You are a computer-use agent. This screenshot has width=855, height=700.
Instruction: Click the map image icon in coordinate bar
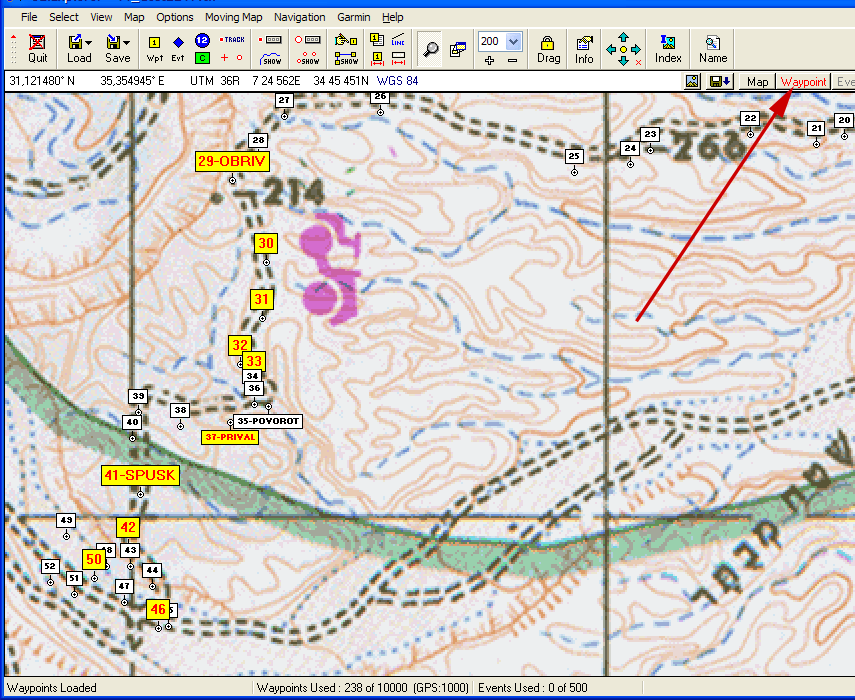click(x=692, y=82)
